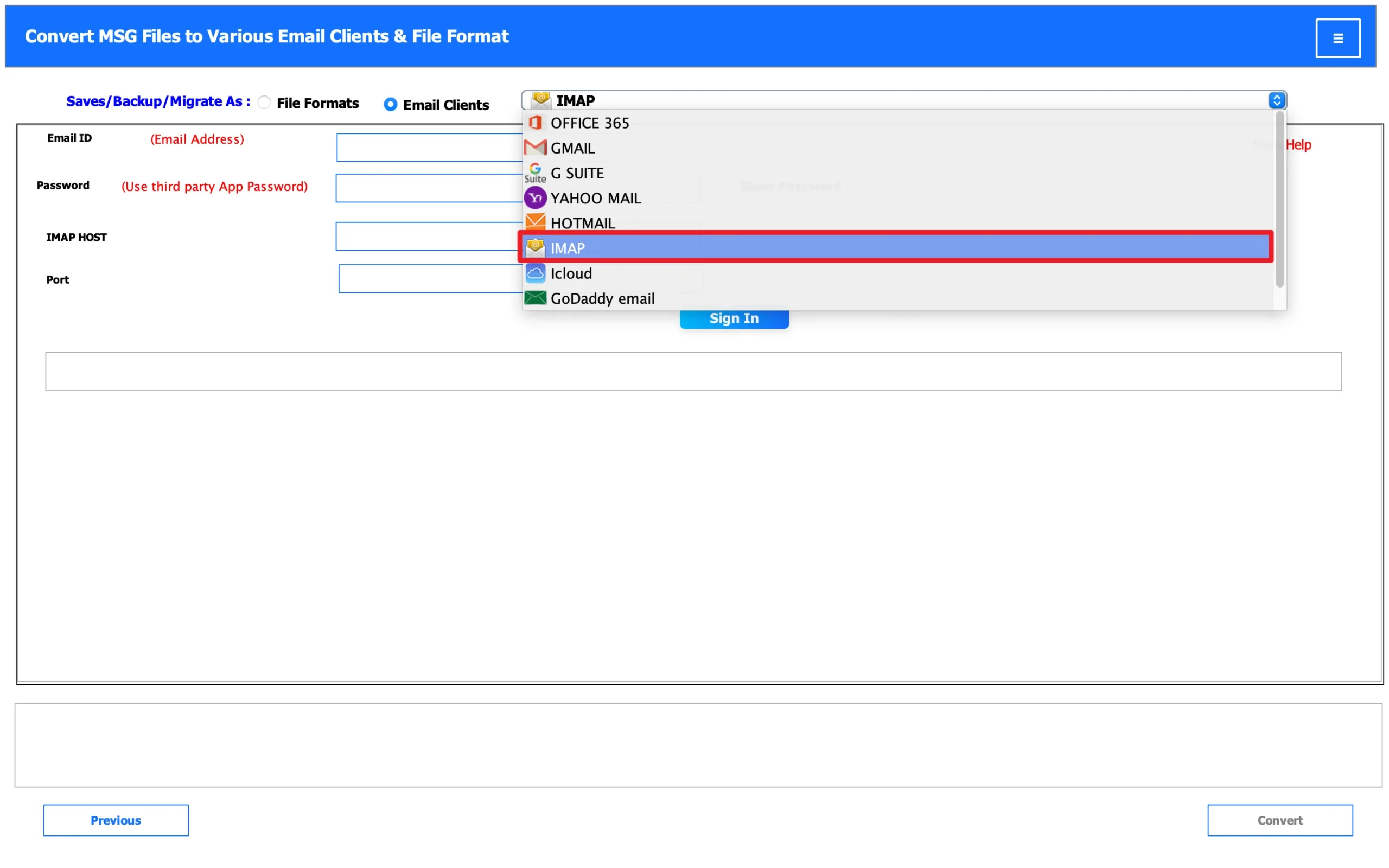This screenshot has height=868, width=1389.
Task: Click the IMAP icon in the highlighted row
Action: tap(535, 247)
